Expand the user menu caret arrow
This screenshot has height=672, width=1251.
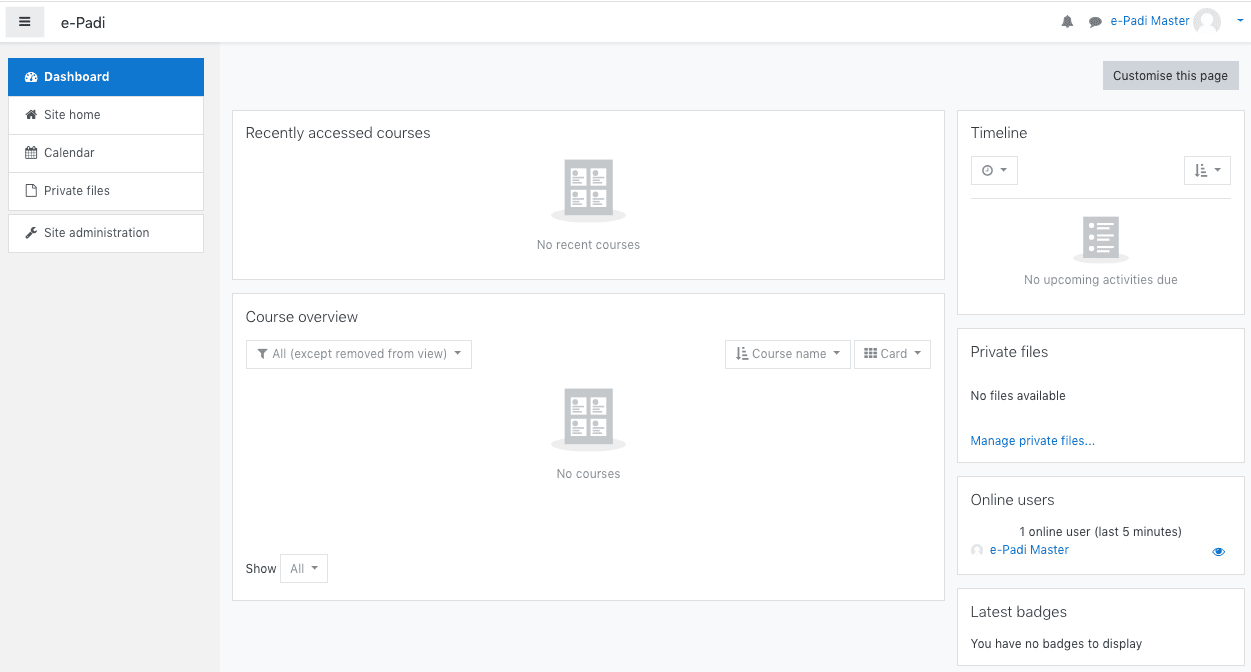[x=1240, y=21]
